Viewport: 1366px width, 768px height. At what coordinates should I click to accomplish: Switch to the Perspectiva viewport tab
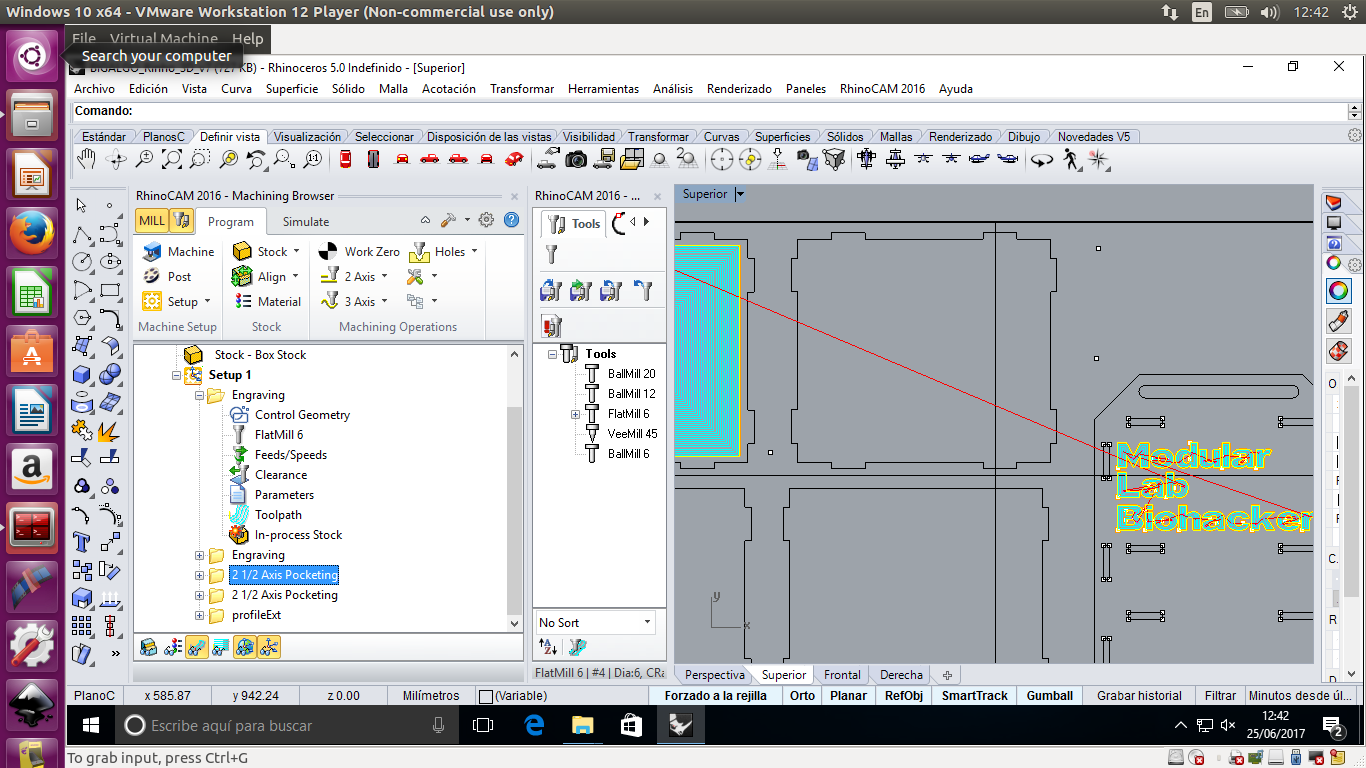click(x=714, y=675)
